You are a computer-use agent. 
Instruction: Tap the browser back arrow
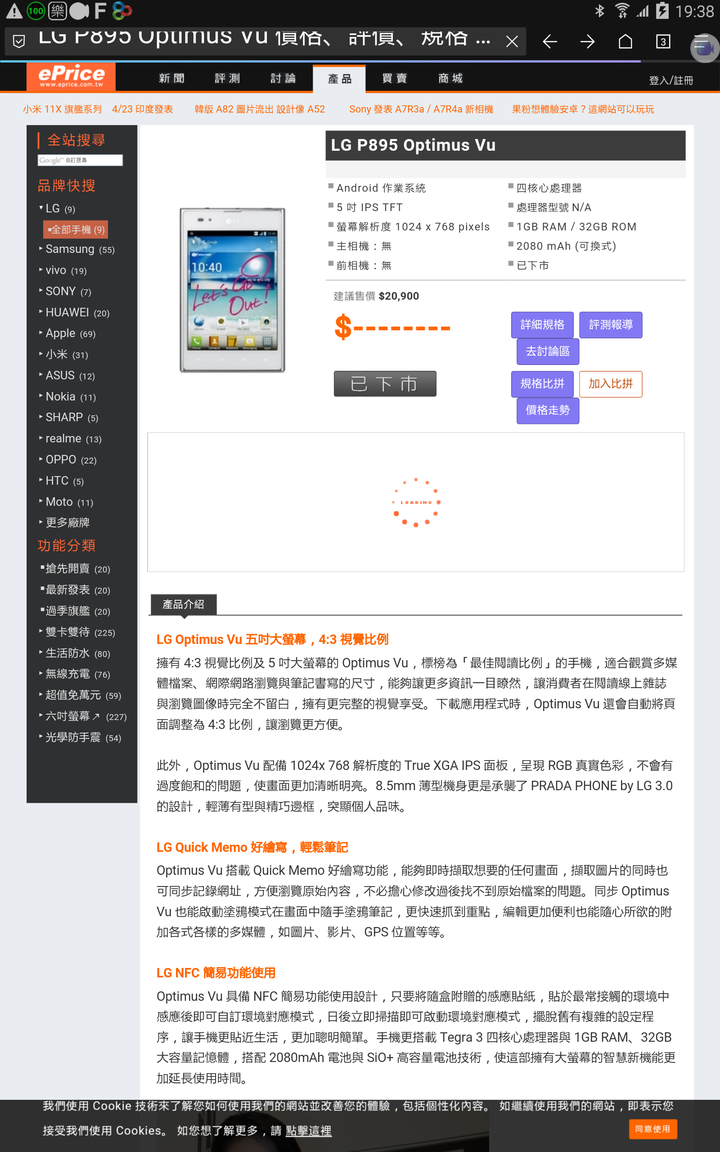[x=550, y=42]
